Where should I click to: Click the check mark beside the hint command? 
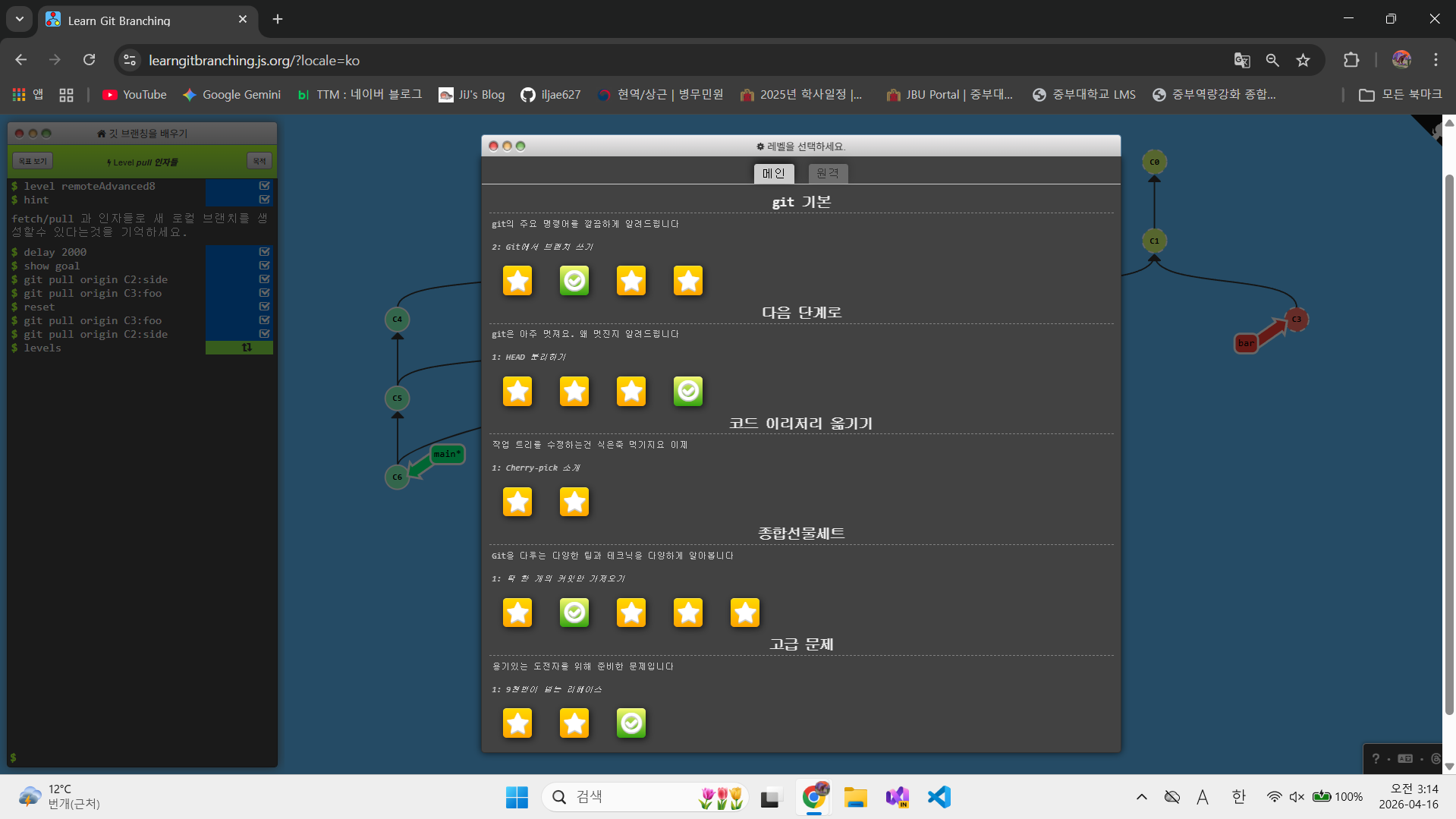264,200
